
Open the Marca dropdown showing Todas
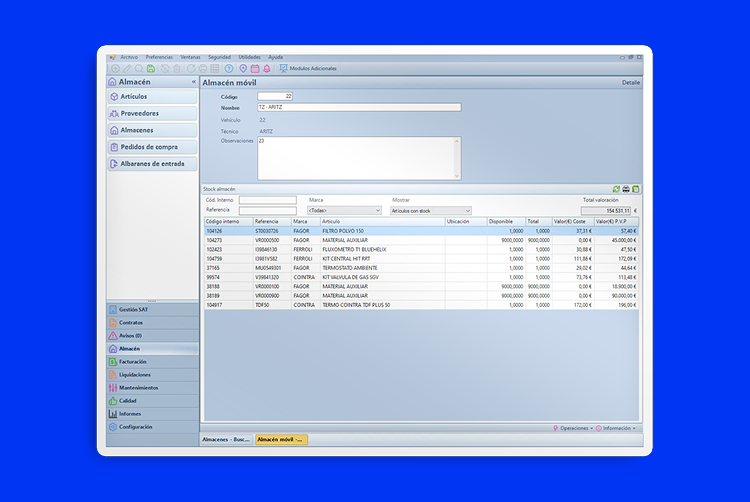[x=345, y=211]
